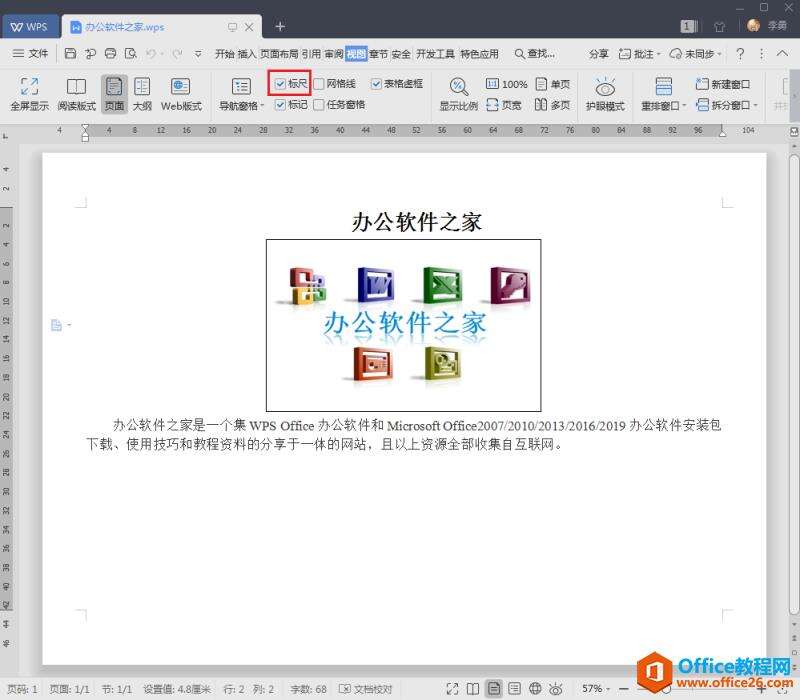Viewport: 800px width, 700px height.
Task: Click the Print icon in quick toolbar
Action: point(110,53)
